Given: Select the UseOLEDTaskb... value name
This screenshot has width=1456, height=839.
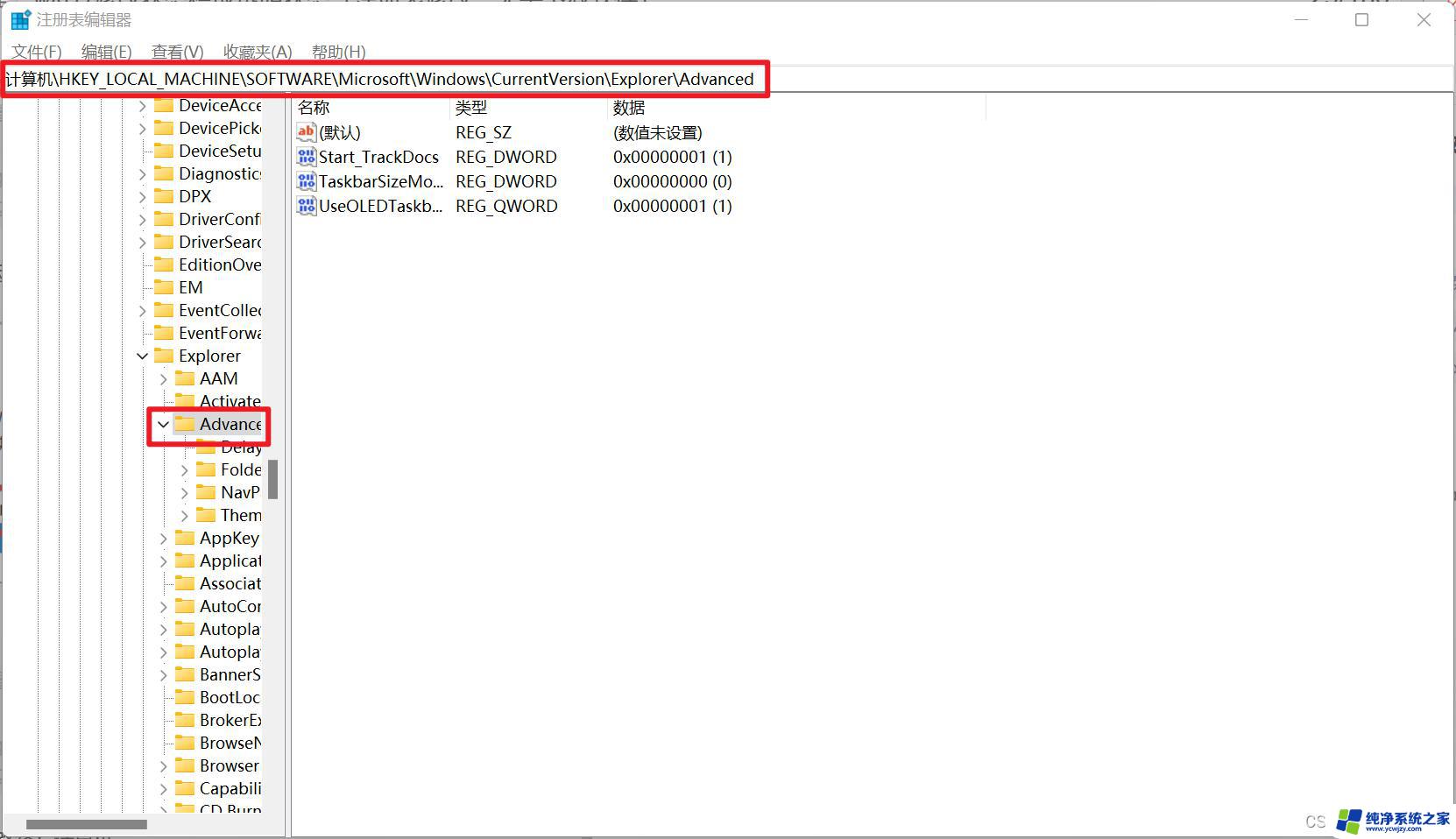Looking at the screenshot, I should click(381, 206).
